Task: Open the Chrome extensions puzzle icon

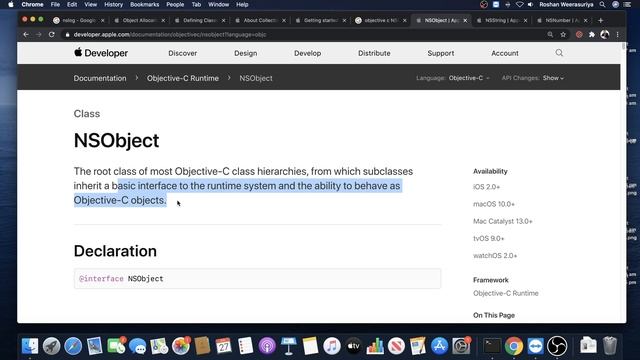Action: 592,35
